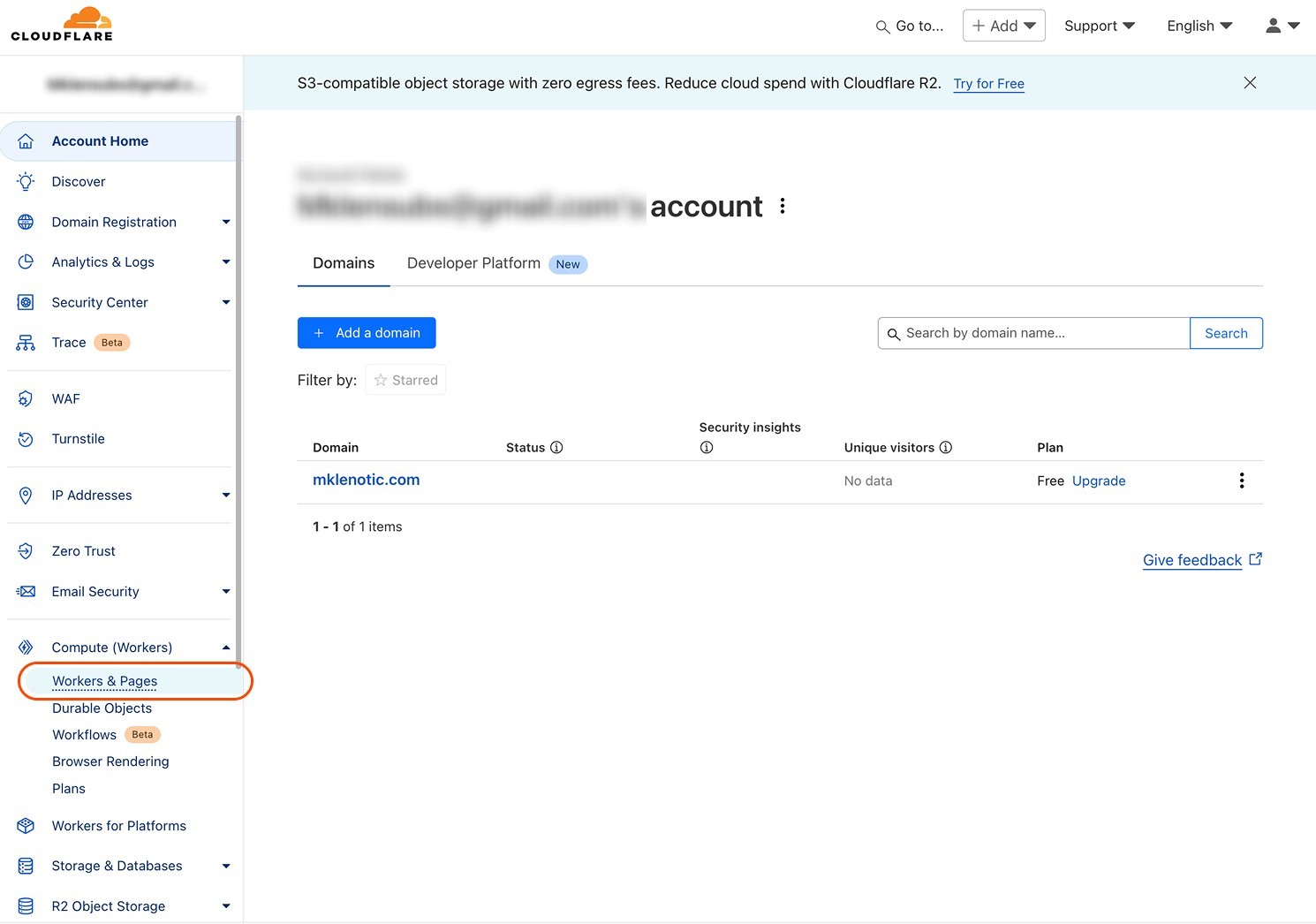Screen dimensions: 1316x924
Task: Toggle the Starred filter
Action: pos(405,380)
